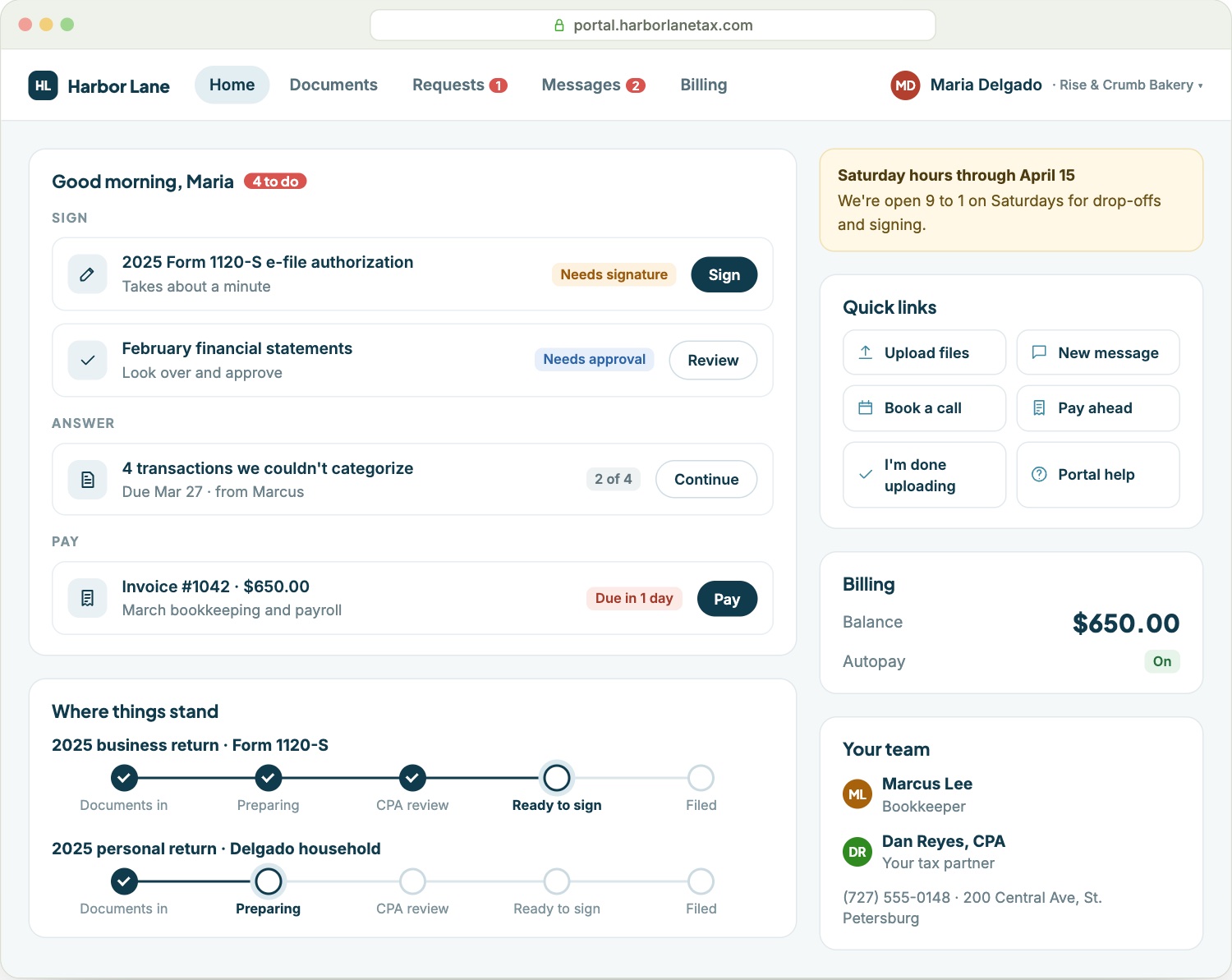This screenshot has width=1232, height=980.
Task: Click business return Preparing step marker
Action: tap(269, 777)
